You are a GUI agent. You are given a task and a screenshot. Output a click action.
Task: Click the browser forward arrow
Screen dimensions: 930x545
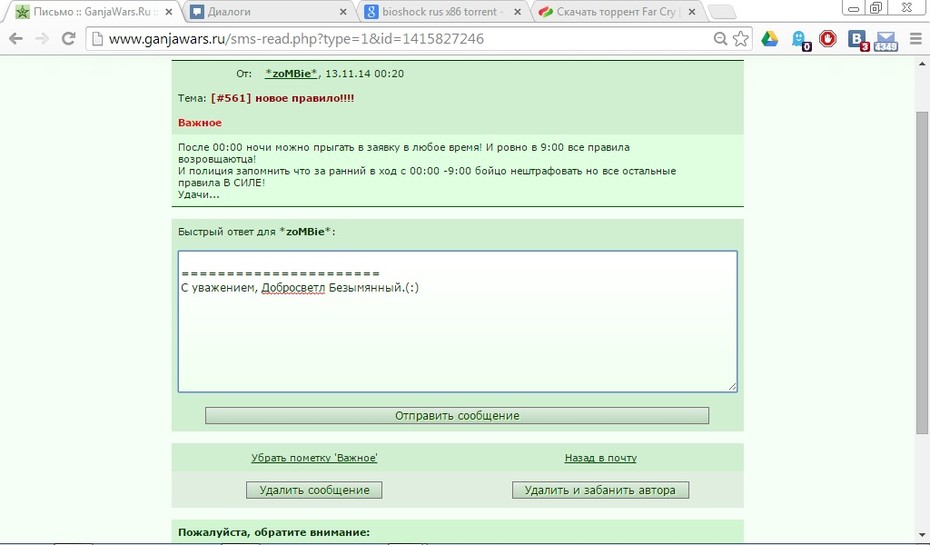(x=42, y=39)
